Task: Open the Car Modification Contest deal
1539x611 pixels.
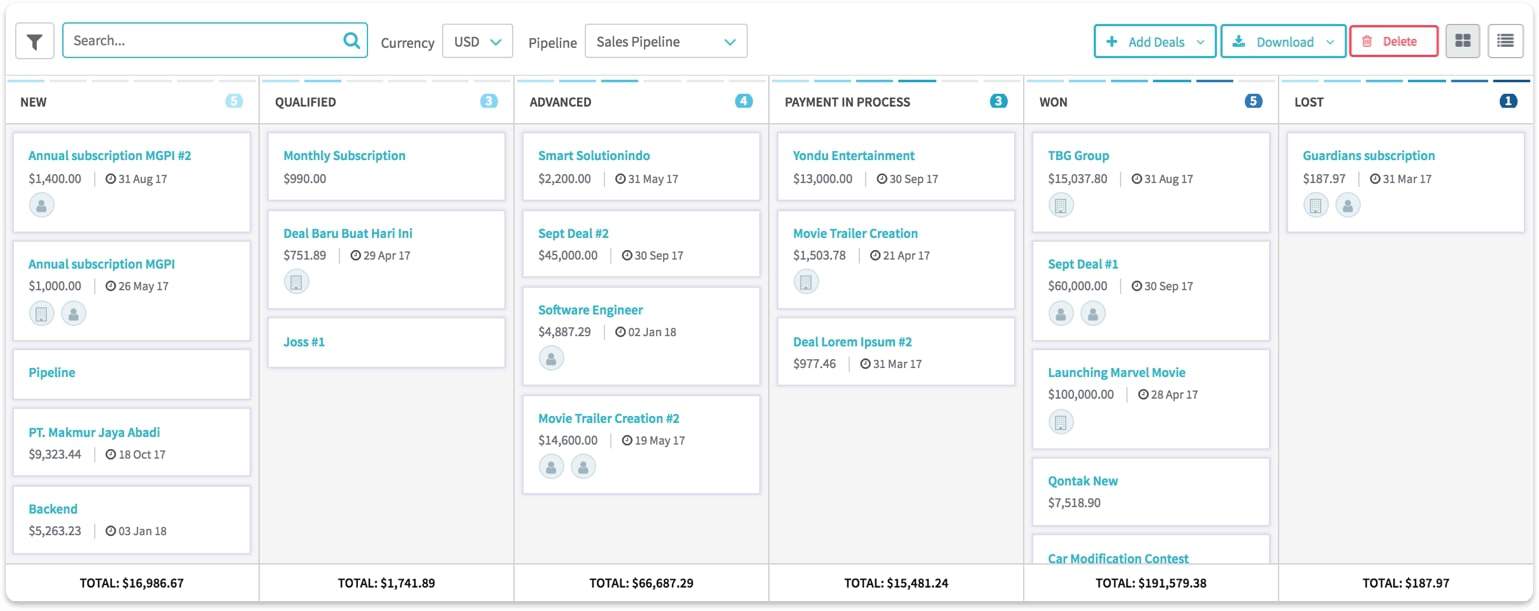Action: click(x=1119, y=558)
